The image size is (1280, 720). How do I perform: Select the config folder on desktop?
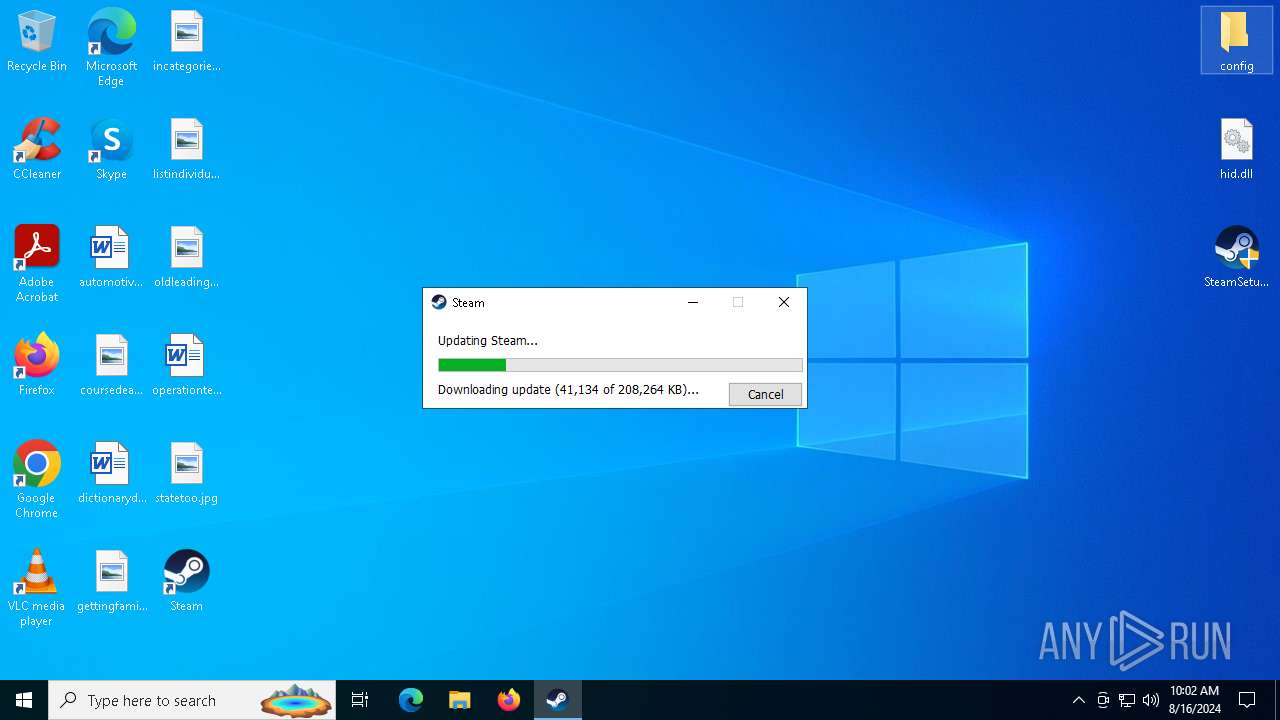(1236, 42)
